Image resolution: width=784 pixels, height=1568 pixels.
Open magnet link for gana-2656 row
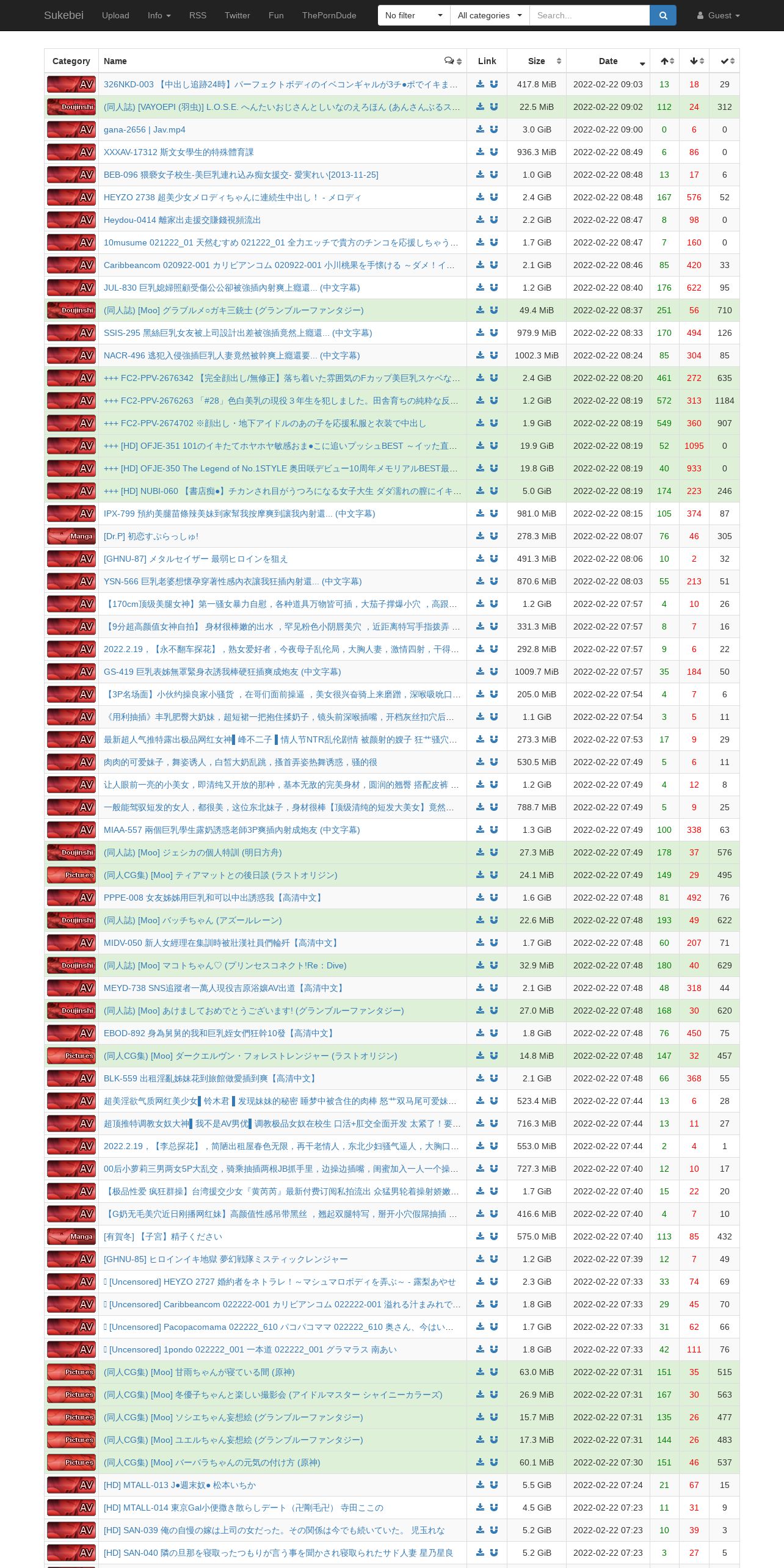point(494,129)
